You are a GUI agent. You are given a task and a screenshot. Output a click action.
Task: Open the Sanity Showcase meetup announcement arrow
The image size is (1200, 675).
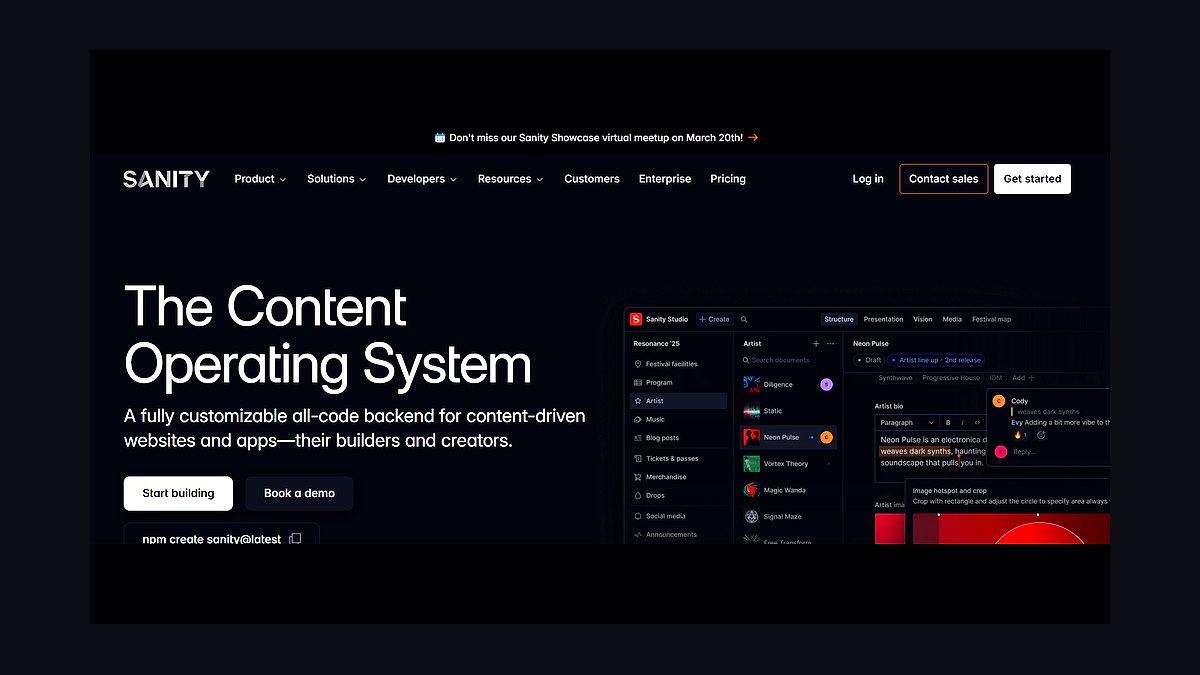[x=753, y=138]
